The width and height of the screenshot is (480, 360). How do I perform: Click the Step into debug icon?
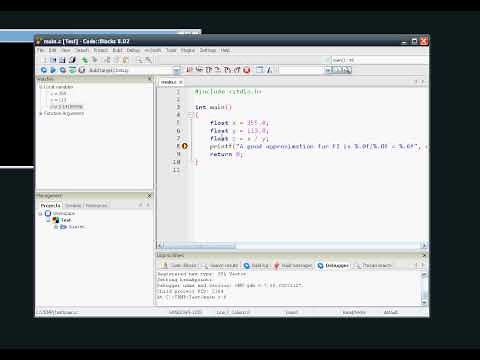(228, 70)
